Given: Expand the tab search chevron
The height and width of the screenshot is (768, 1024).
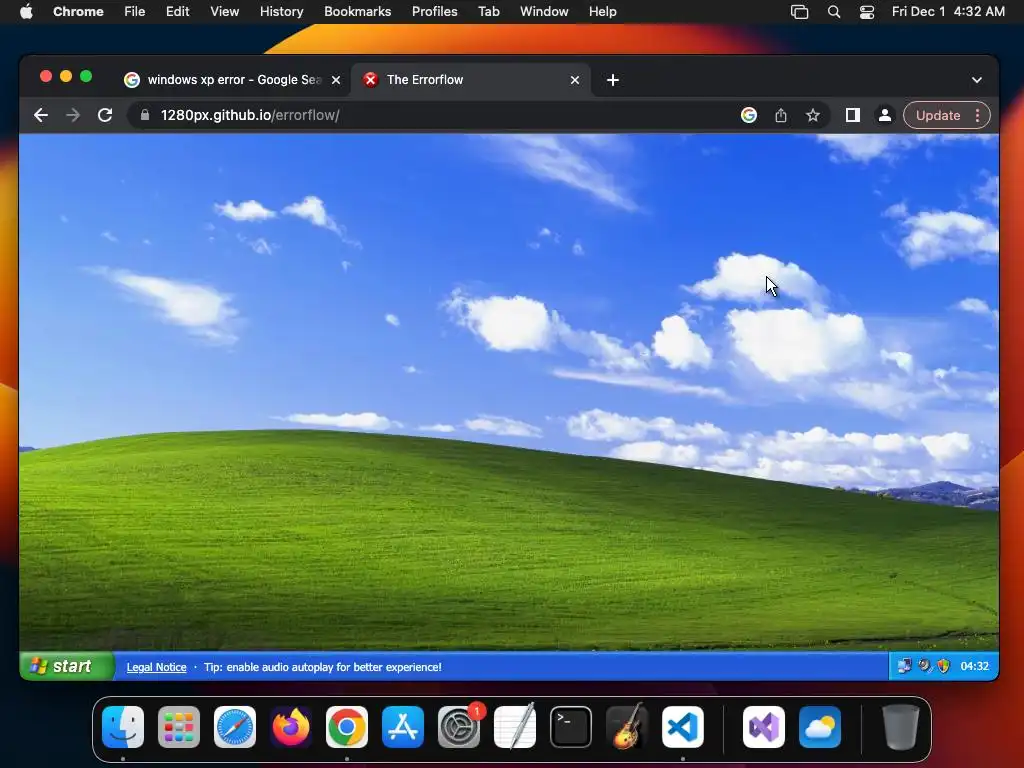Looking at the screenshot, I should click(976, 80).
